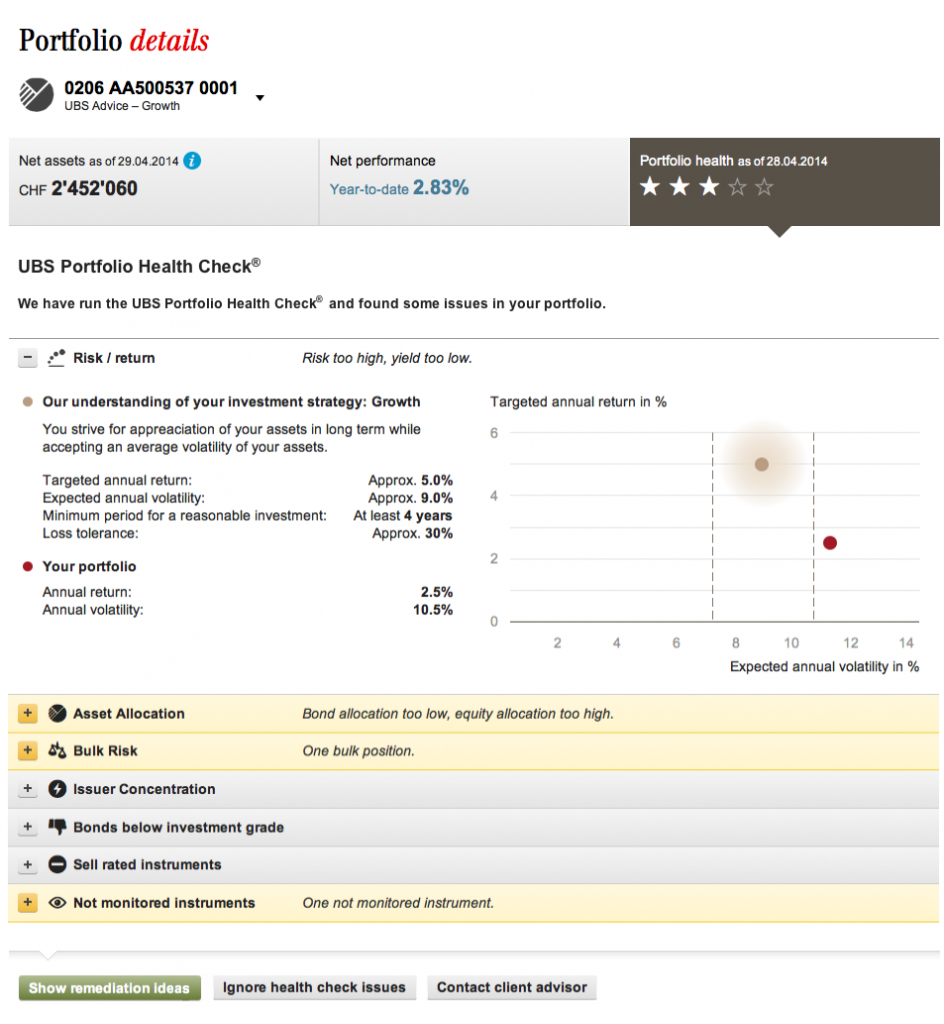Click the Asset Allocation pie chart icon
This screenshot has width=944, height=1024.
coord(57,713)
